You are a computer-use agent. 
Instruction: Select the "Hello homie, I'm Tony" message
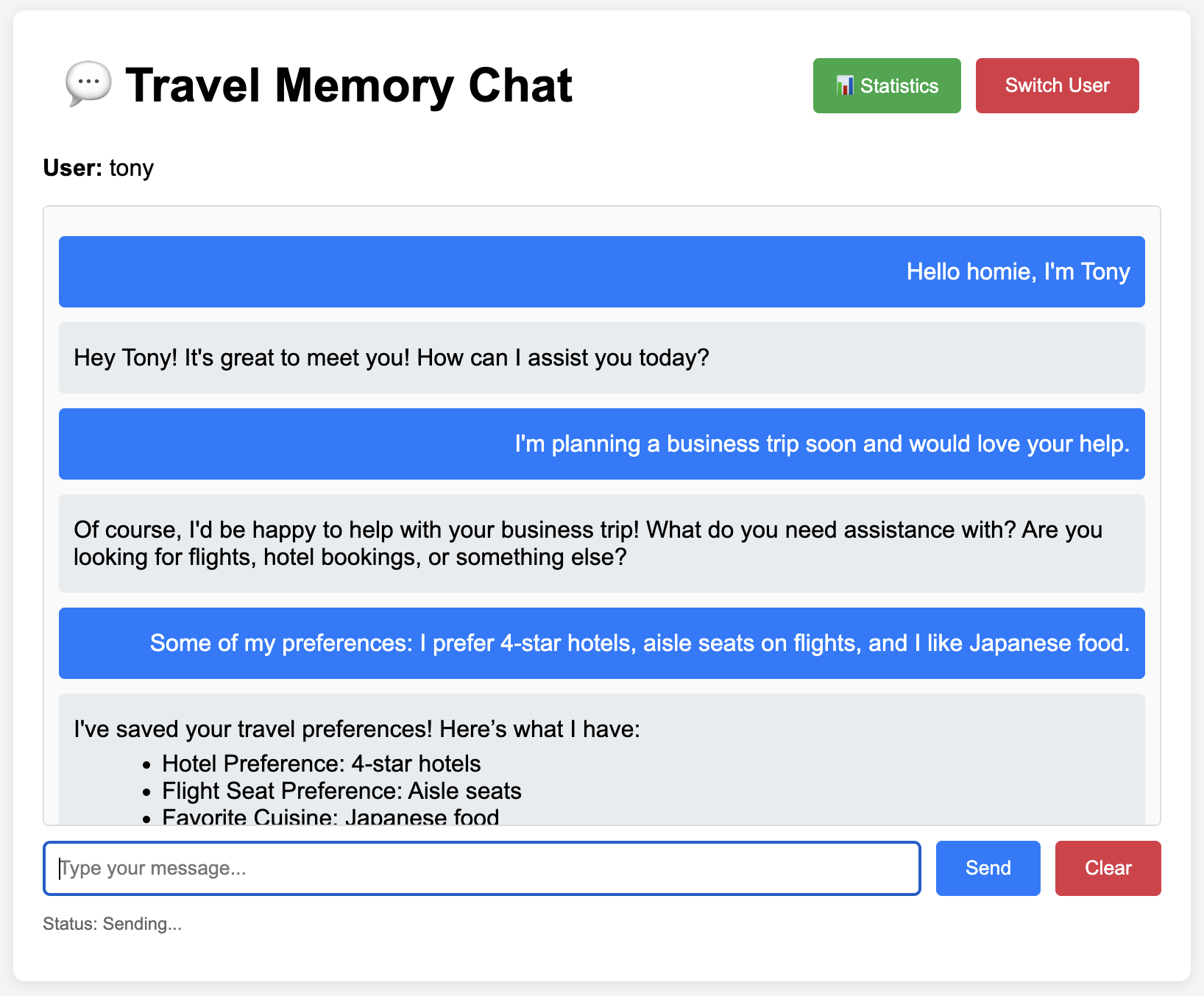[x=1018, y=271]
